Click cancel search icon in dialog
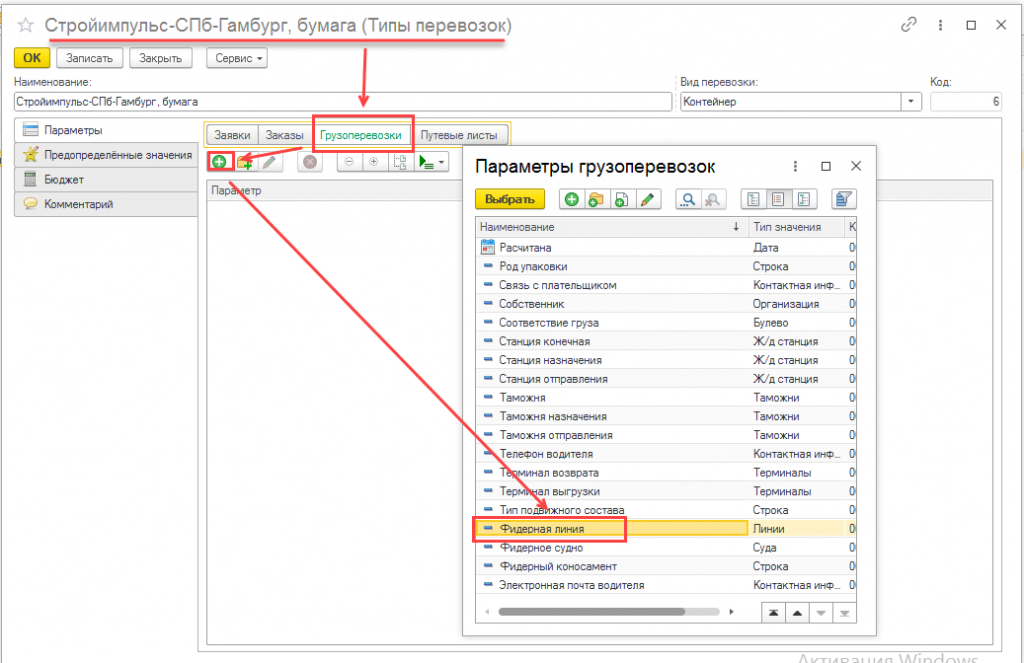1024x663 pixels. tap(713, 199)
